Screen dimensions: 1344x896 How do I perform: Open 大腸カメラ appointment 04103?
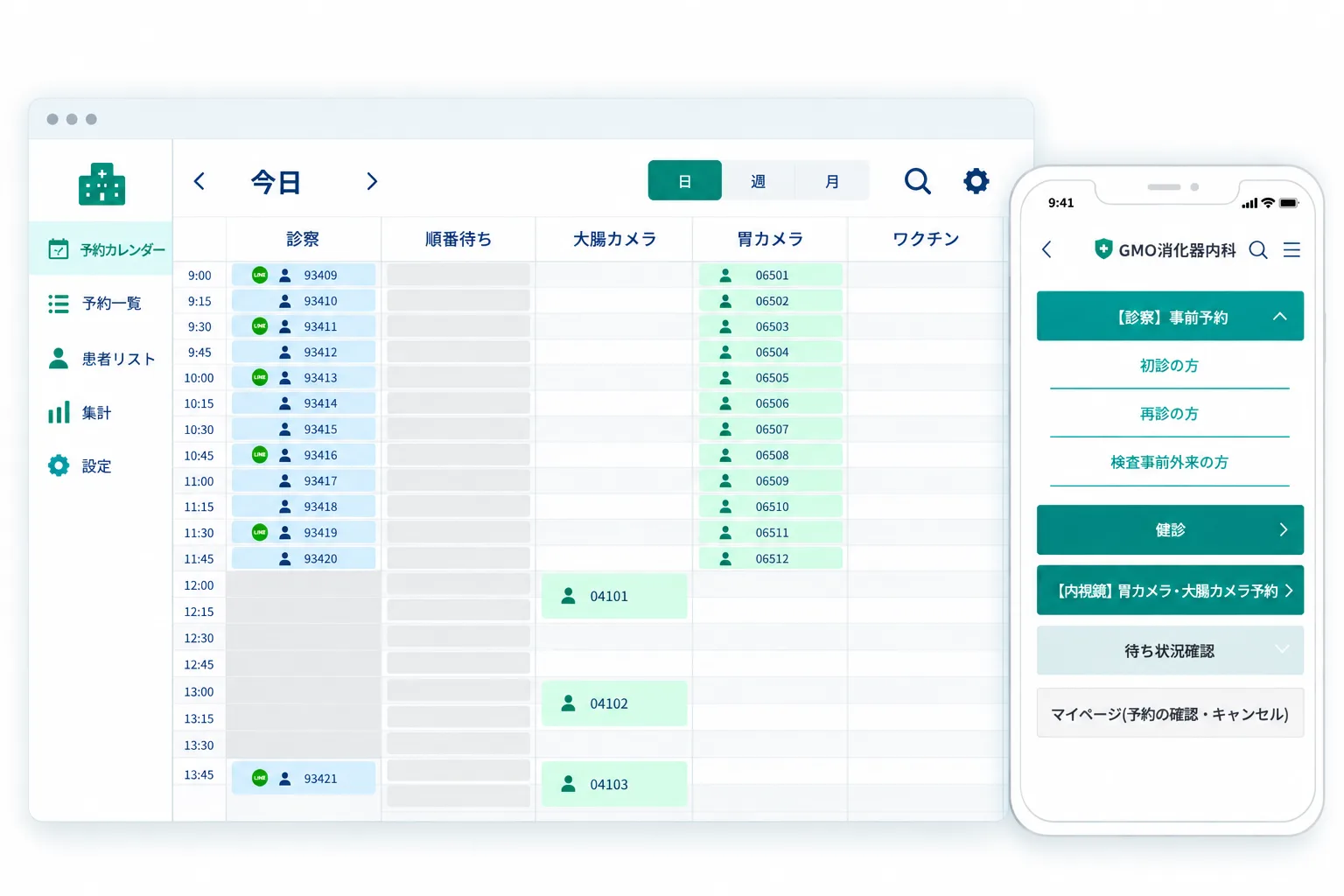pyautogui.click(x=614, y=784)
